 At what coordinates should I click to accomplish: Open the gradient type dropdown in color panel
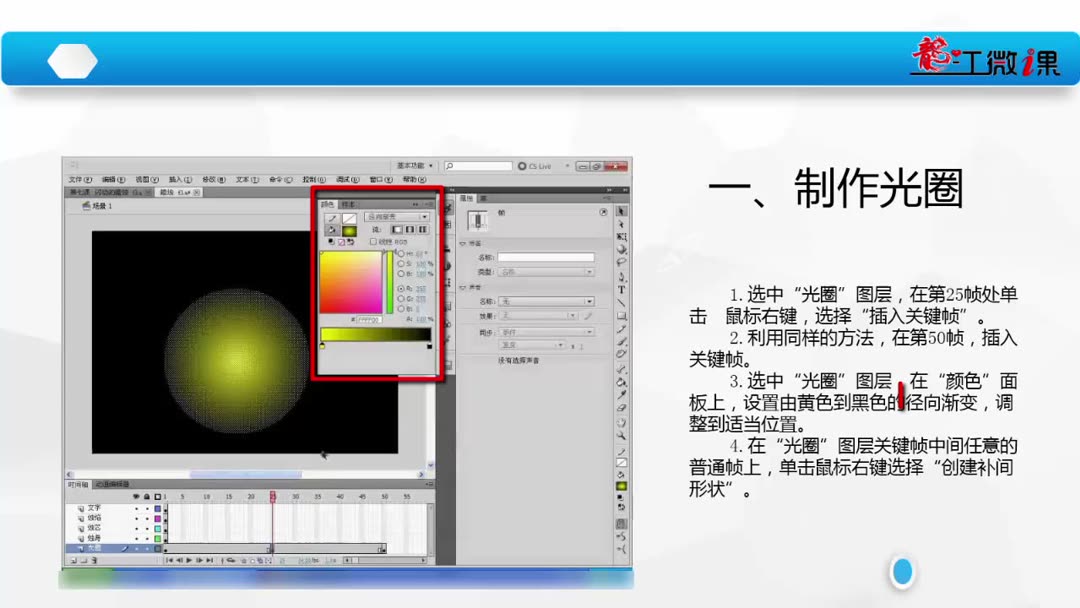coord(397,217)
